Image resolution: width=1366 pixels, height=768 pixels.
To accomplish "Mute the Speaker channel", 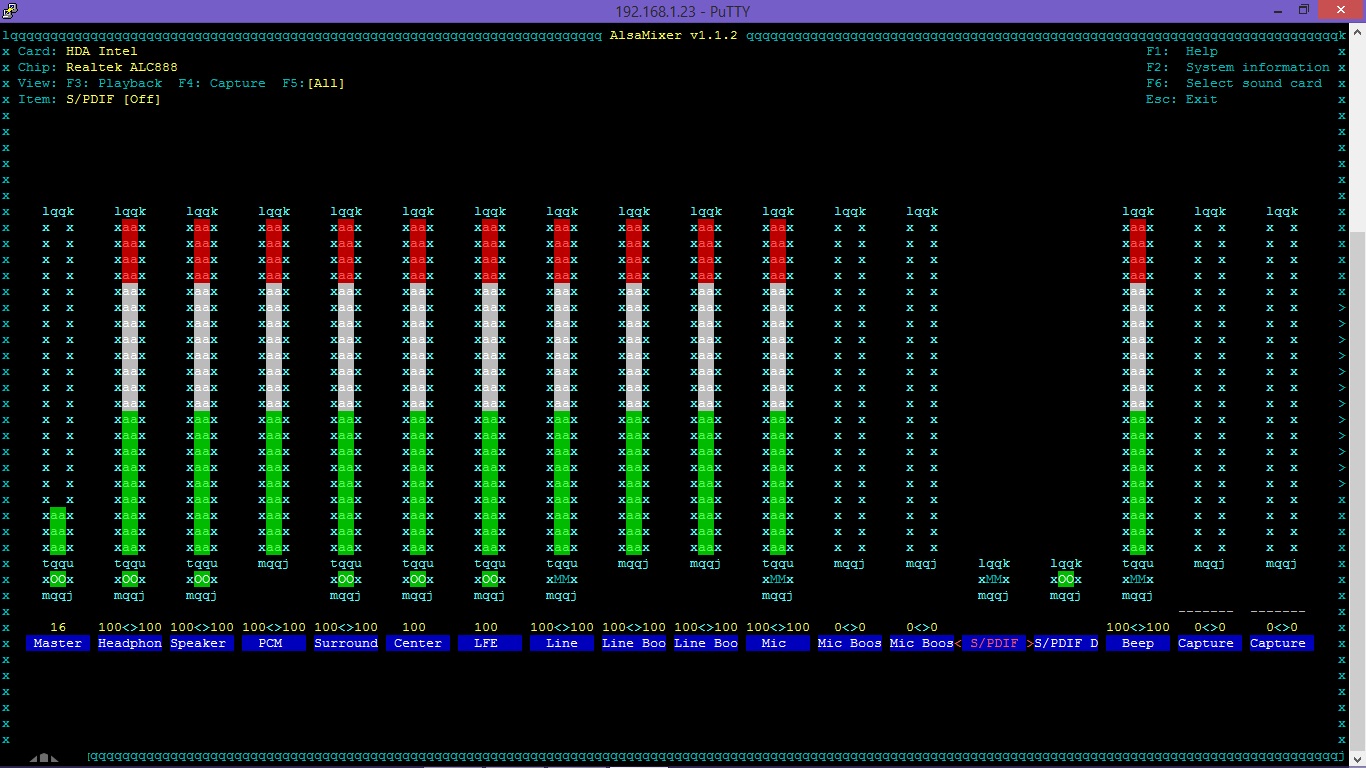I will tap(202, 579).
